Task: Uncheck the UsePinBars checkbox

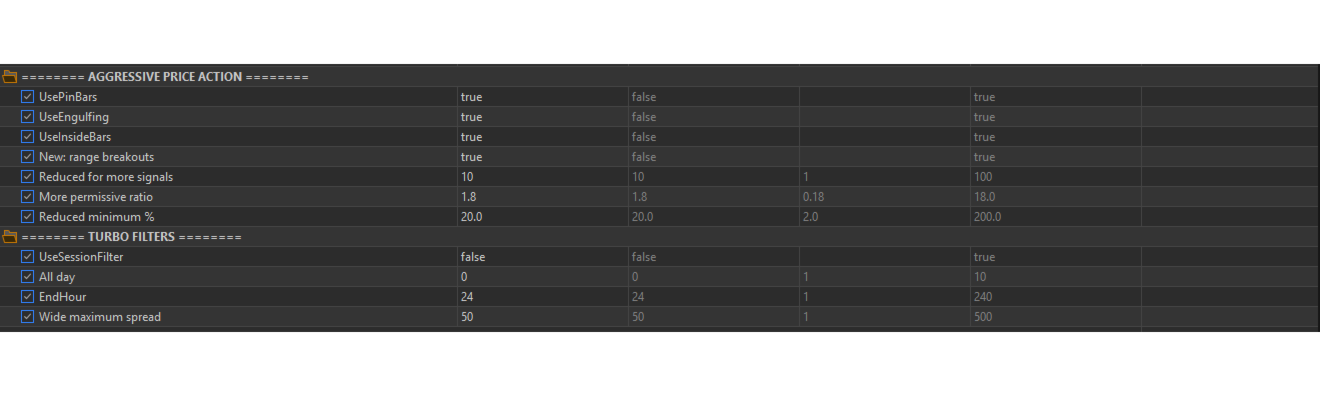Action: [27, 97]
